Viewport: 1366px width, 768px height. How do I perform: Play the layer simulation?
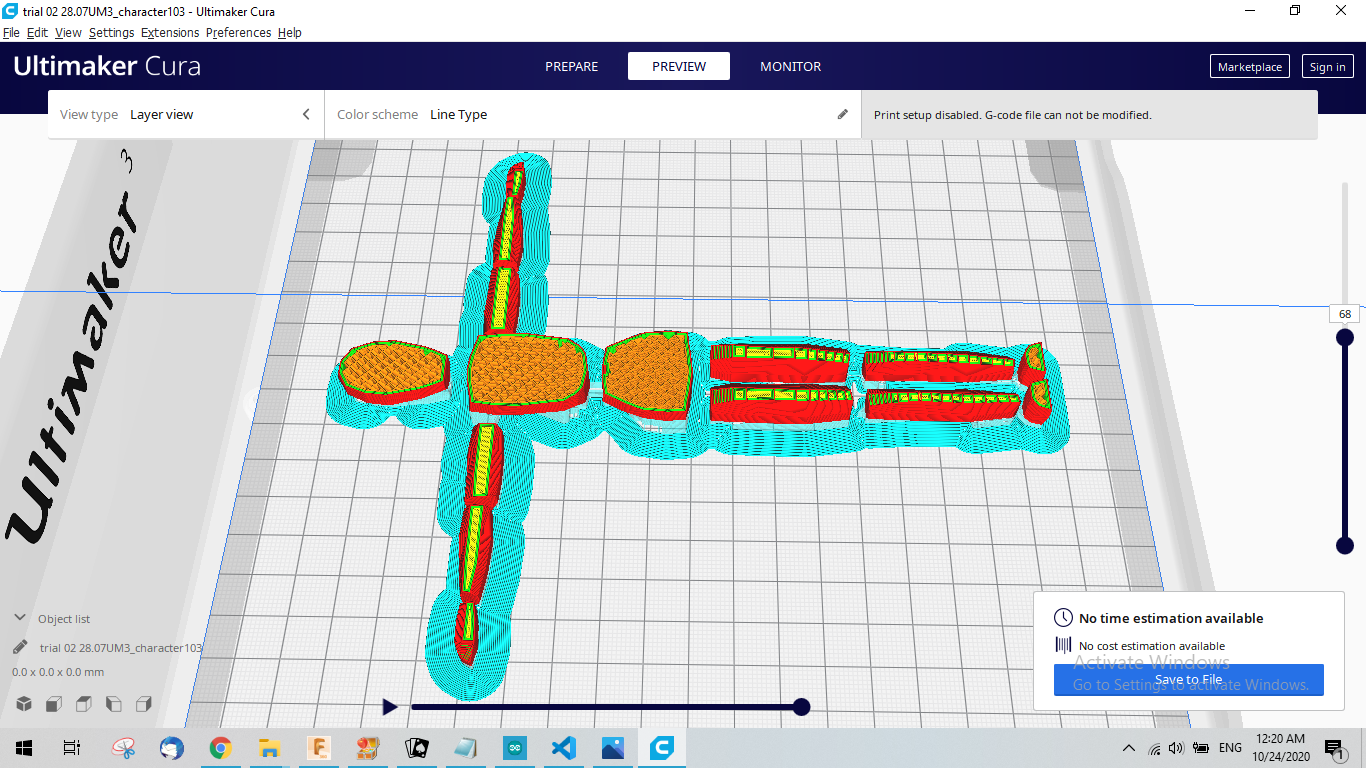click(x=390, y=707)
